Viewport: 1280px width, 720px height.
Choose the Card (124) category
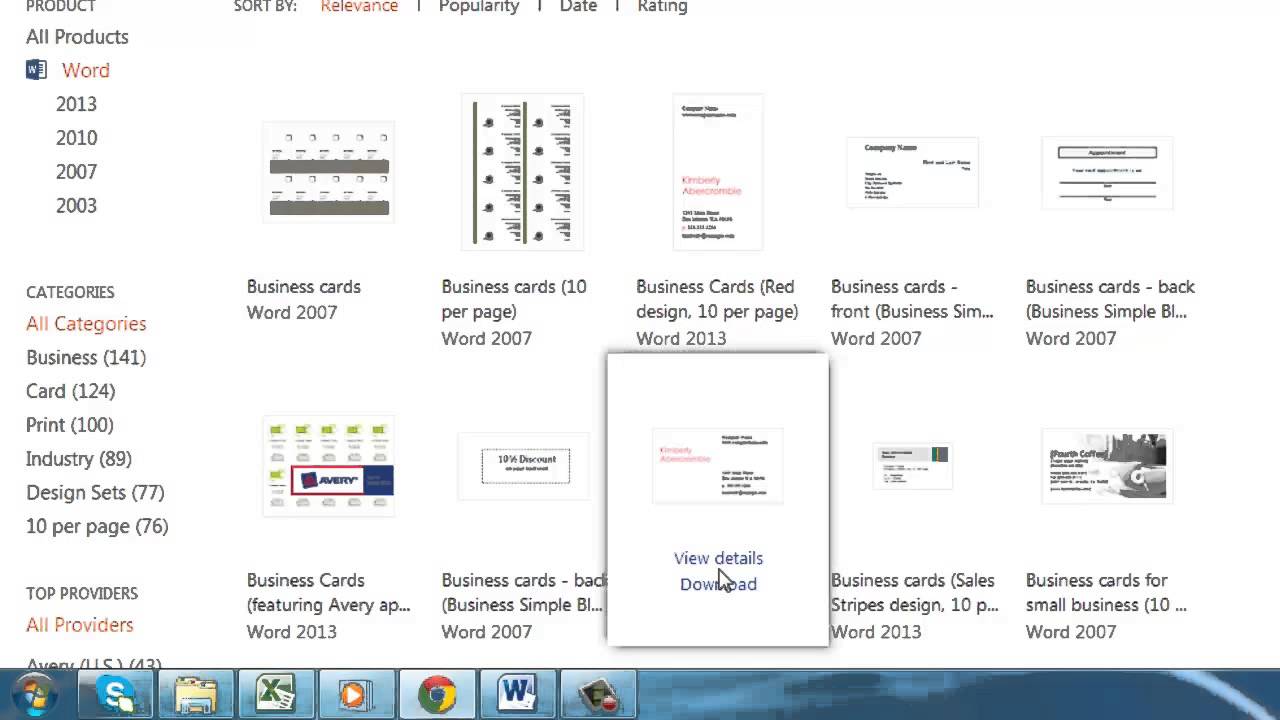(x=70, y=391)
